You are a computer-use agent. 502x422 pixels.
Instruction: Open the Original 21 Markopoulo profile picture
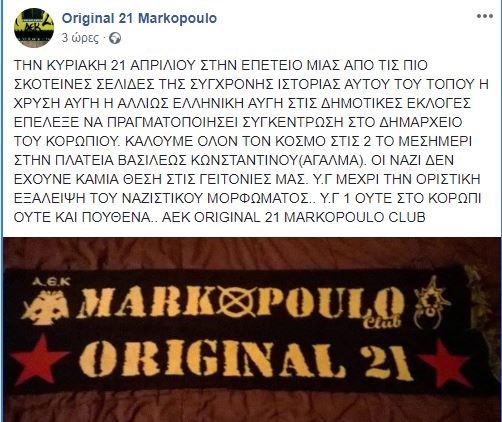click(34, 28)
